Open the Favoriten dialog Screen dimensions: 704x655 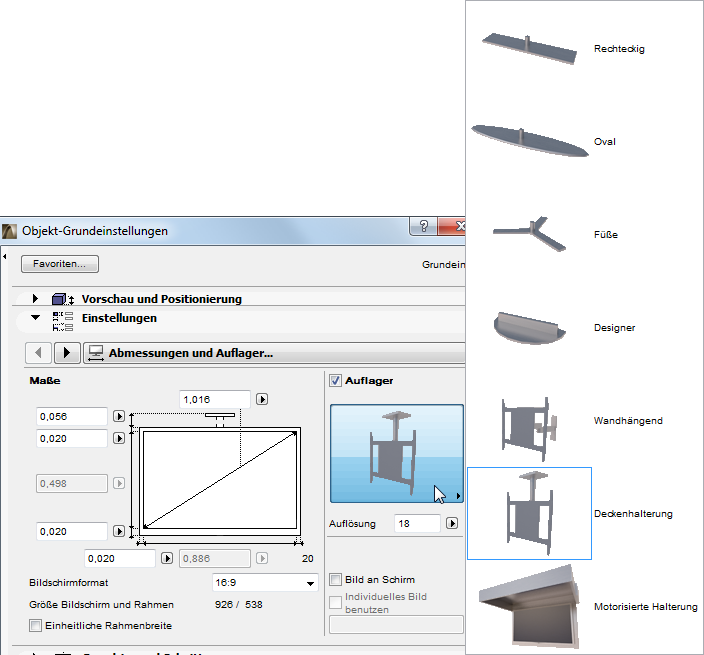click(x=60, y=264)
